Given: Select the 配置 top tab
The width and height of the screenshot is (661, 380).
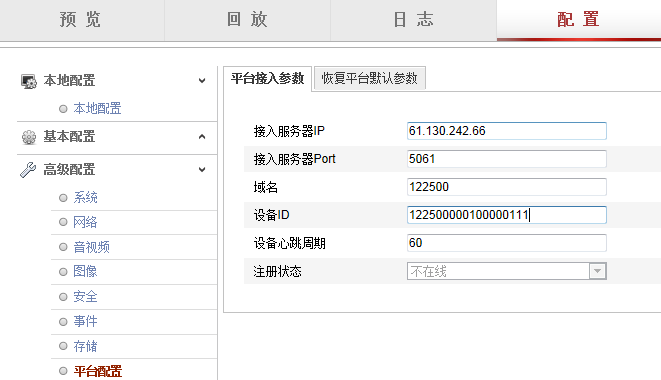Looking at the screenshot, I should (x=579, y=20).
